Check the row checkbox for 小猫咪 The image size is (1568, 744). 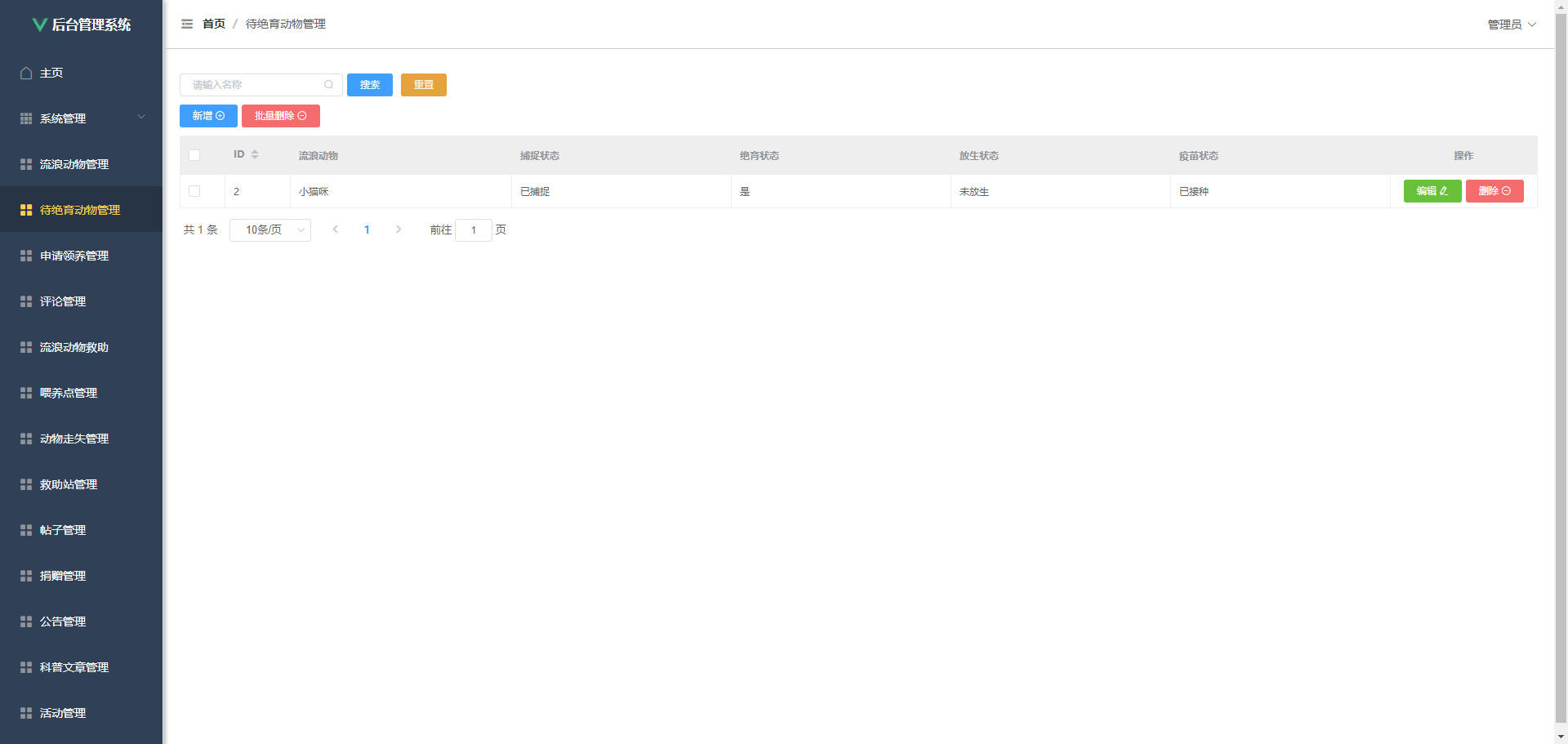(x=194, y=192)
